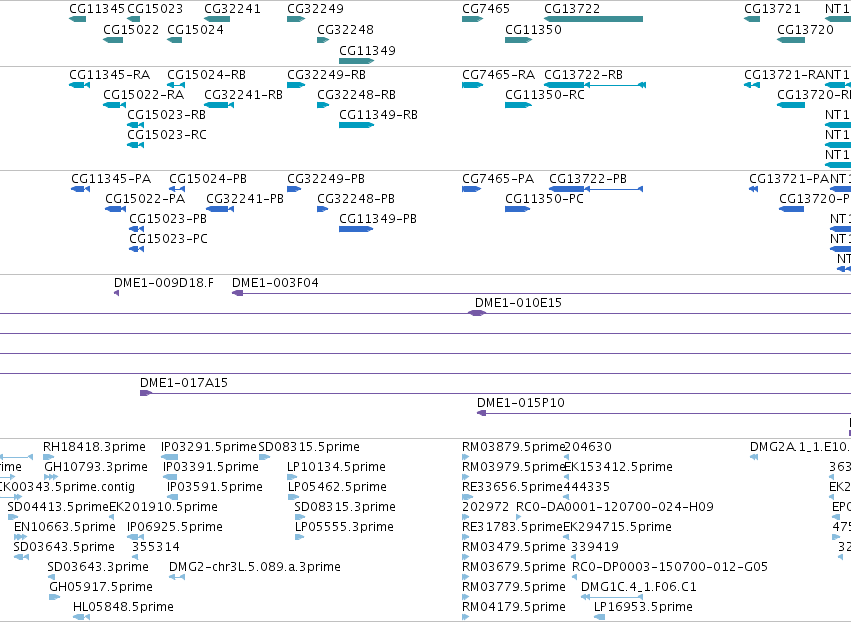The height and width of the screenshot is (622, 851).
Task: Click the RH18418.3prime EST label
Action: pyautogui.click(x=94, y=447)
